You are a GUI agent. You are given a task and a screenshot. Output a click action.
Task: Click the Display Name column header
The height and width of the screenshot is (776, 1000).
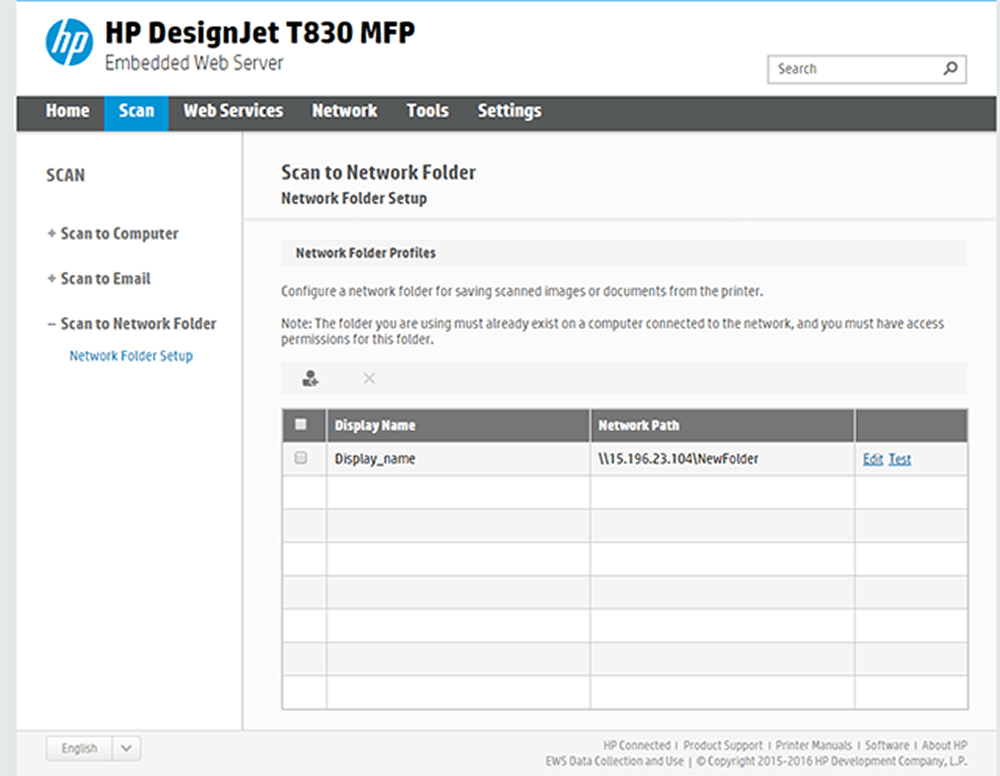pyautogui.click(x=458, y=425)
